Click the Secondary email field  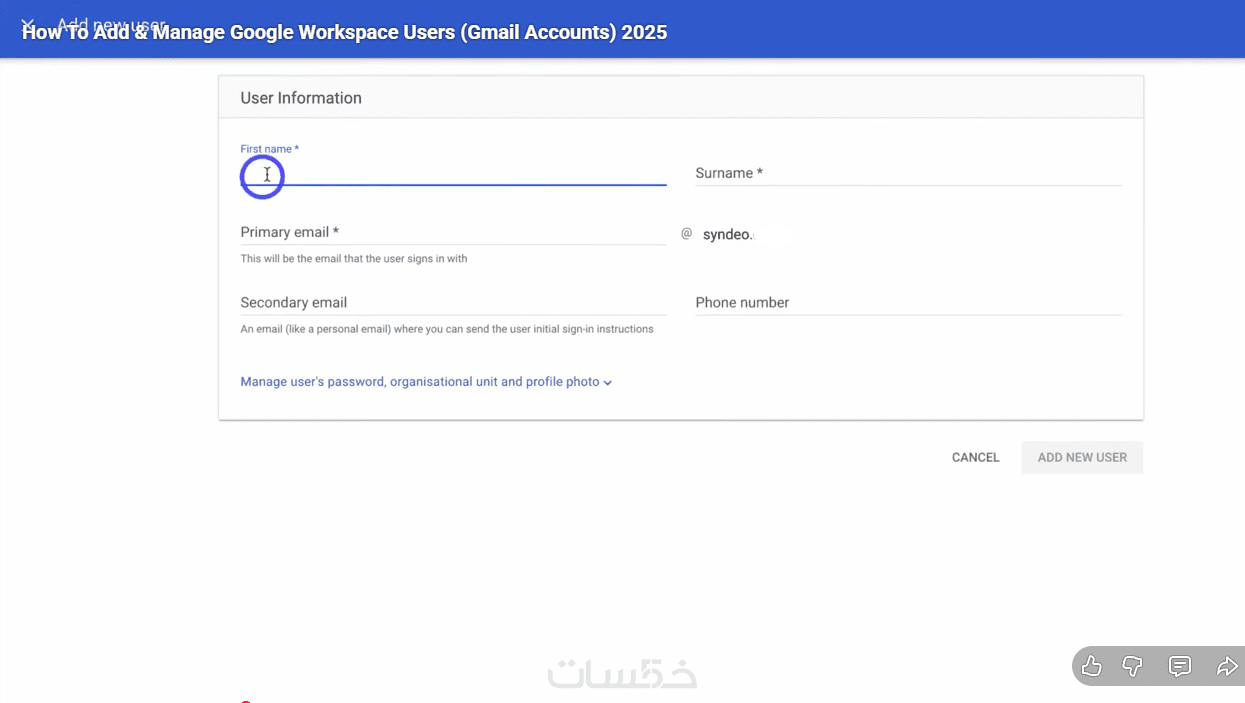(x=453, y=302)
